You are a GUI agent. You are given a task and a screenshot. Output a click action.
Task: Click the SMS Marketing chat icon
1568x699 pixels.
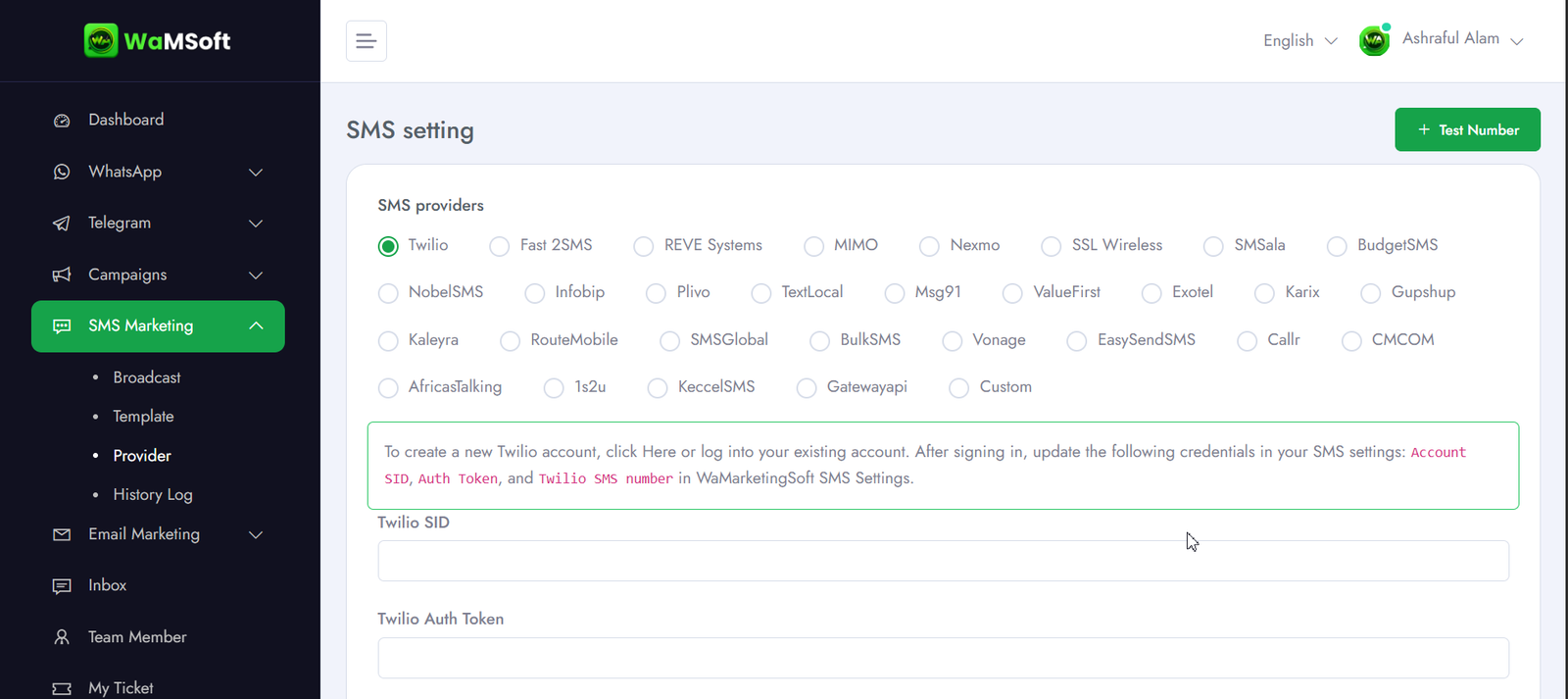point(62,325)
